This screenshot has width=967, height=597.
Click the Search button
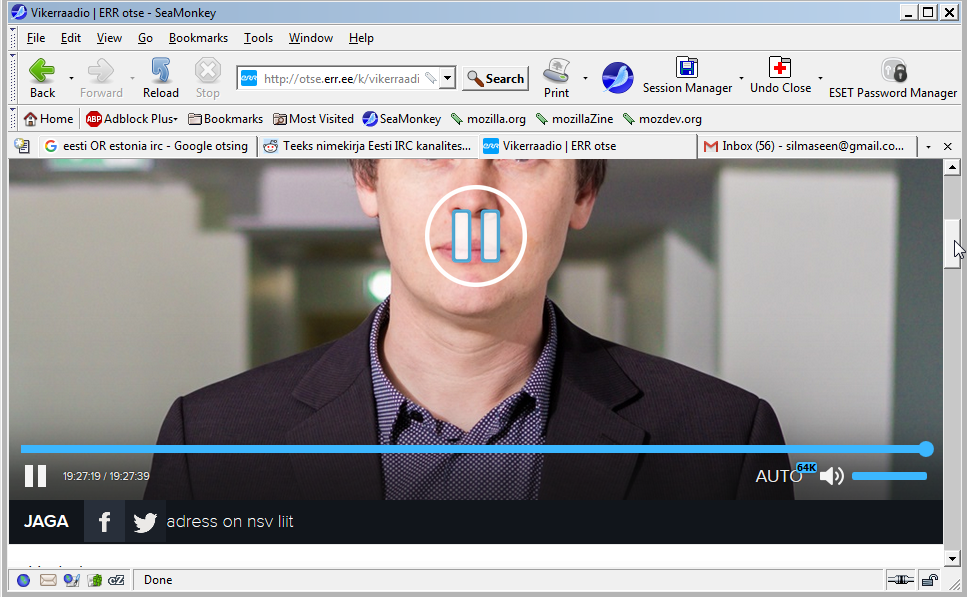point(495,78)
